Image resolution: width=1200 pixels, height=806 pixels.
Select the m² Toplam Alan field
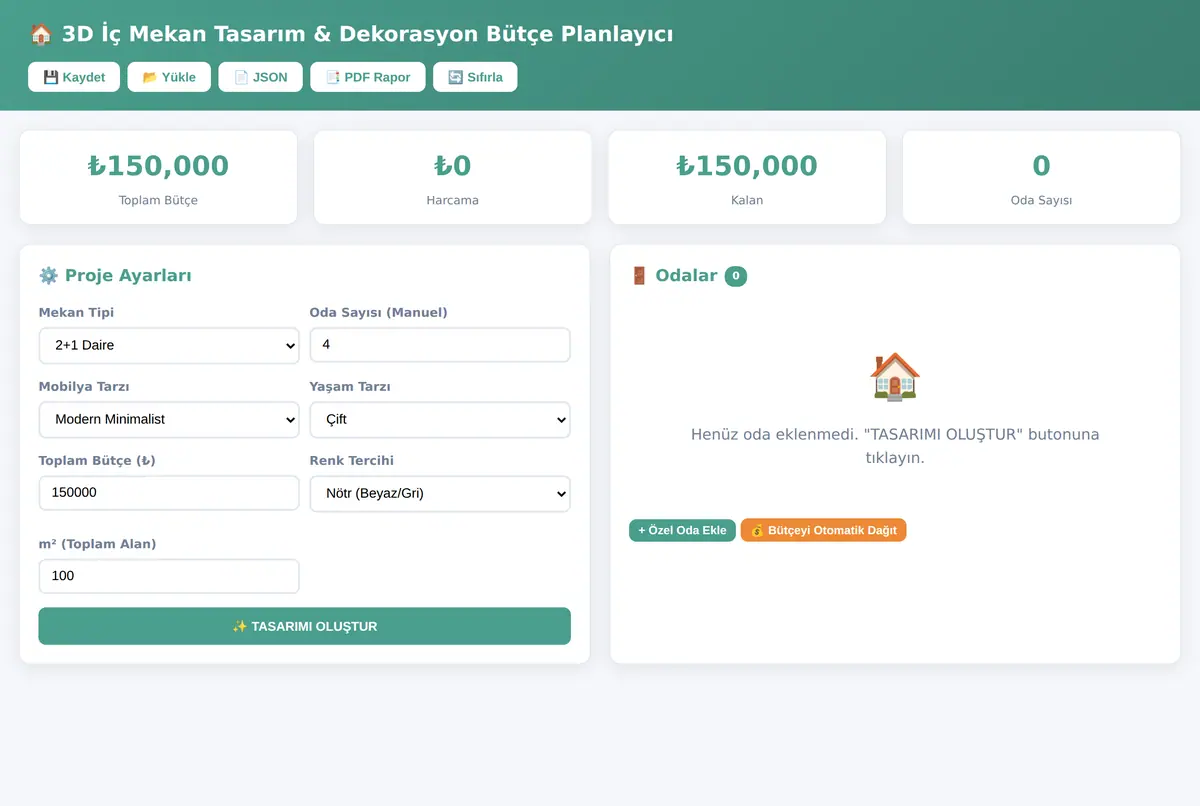coord(169,576)
